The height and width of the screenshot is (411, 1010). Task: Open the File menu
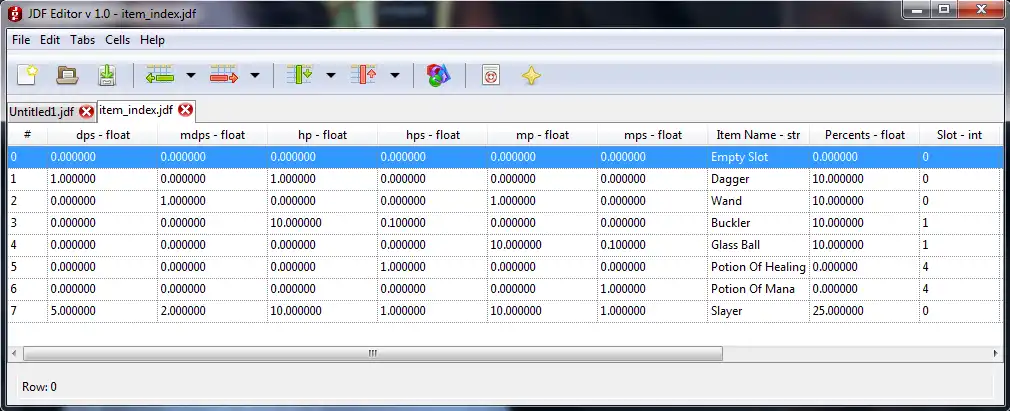coord(21,40)
